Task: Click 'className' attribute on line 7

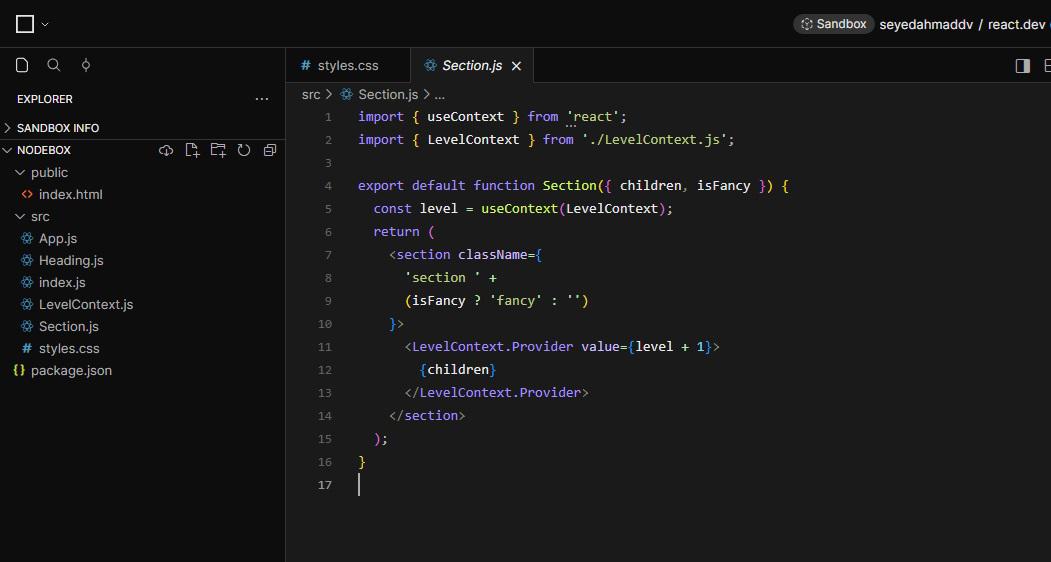Action: [492, 255]
